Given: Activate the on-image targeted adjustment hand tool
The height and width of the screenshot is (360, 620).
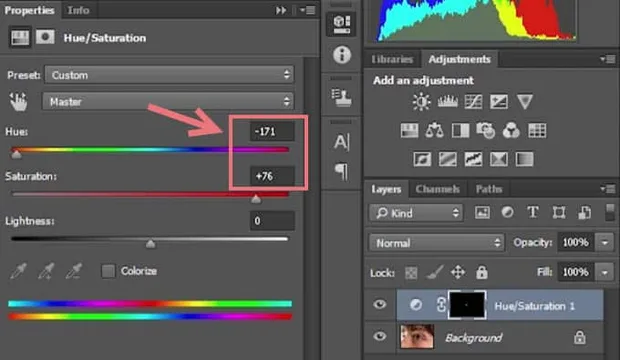Looking at the screenshot, I should (18, 101).
